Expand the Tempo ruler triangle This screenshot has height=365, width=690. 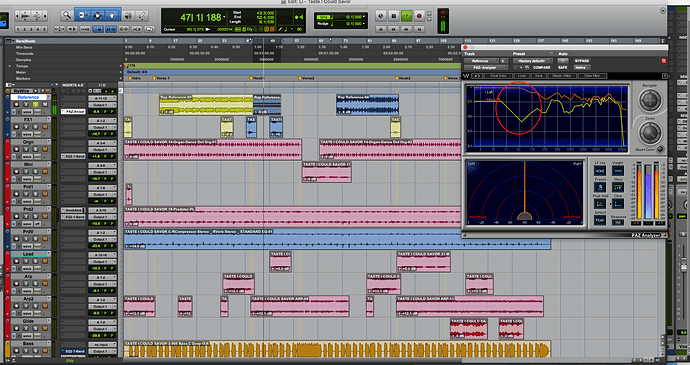point(10,66)
